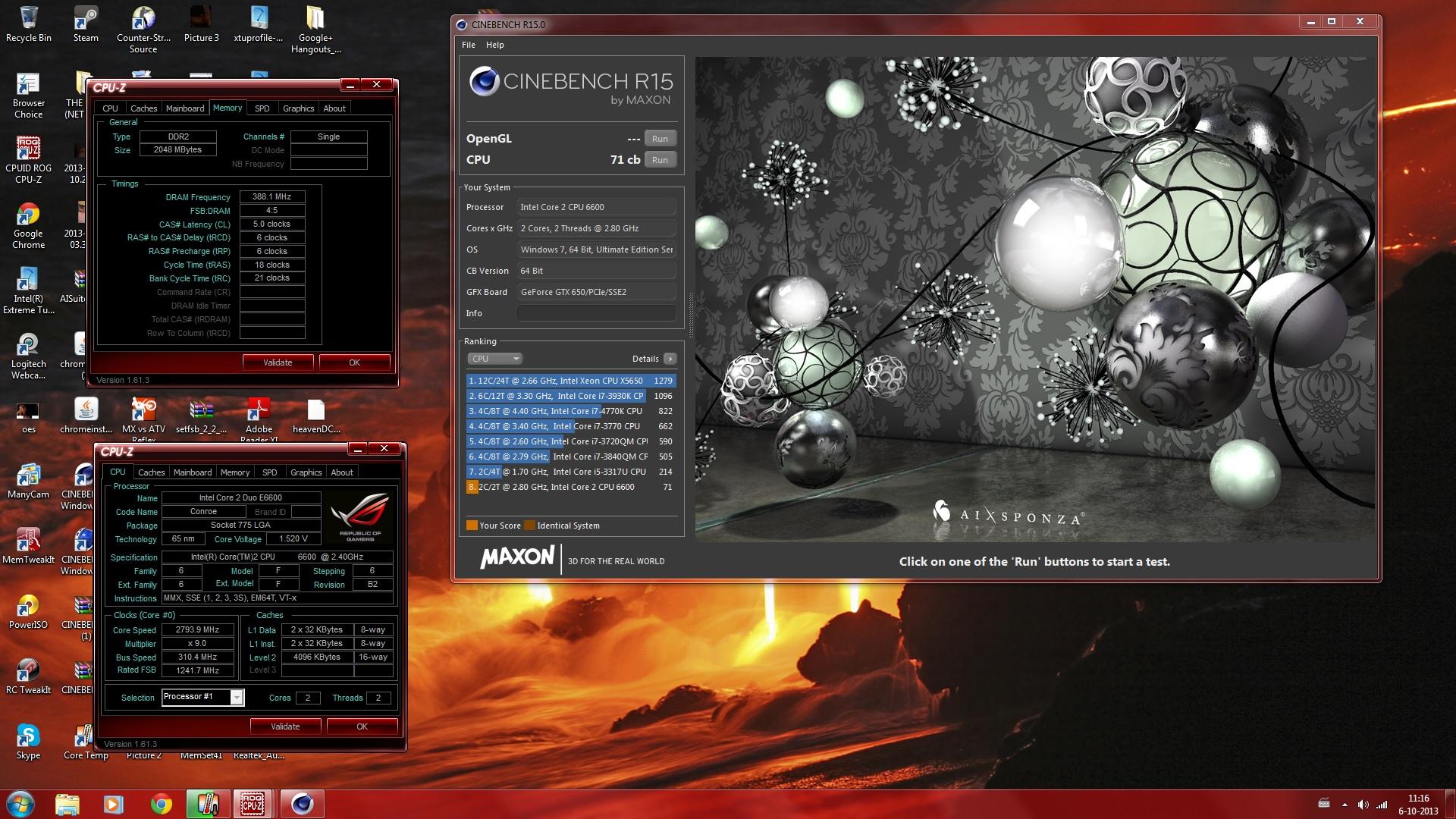Show hidden tray icons arrow
The image size is (1456, 819).
point(1345,805)
